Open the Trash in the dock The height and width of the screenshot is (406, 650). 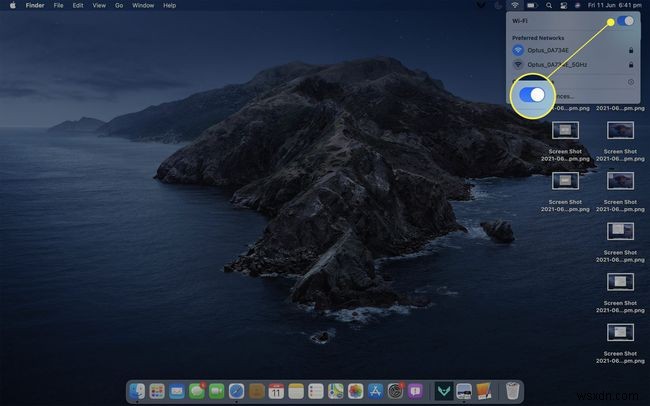[512, 390]
